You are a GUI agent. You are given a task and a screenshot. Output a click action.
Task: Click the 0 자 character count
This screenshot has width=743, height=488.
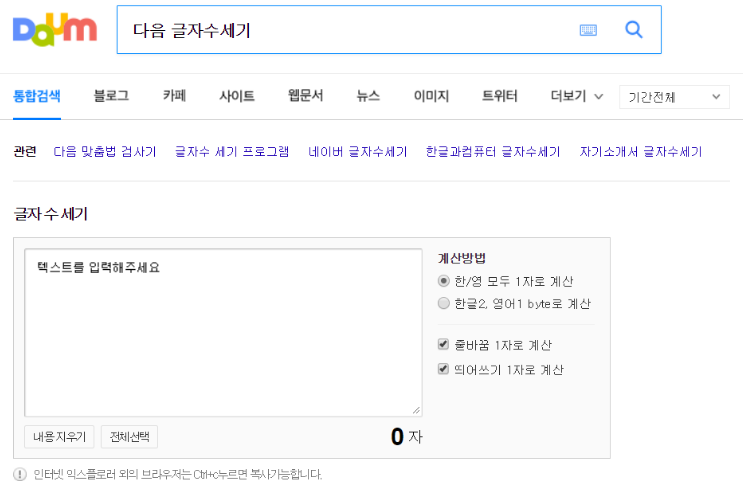(407, 436)
